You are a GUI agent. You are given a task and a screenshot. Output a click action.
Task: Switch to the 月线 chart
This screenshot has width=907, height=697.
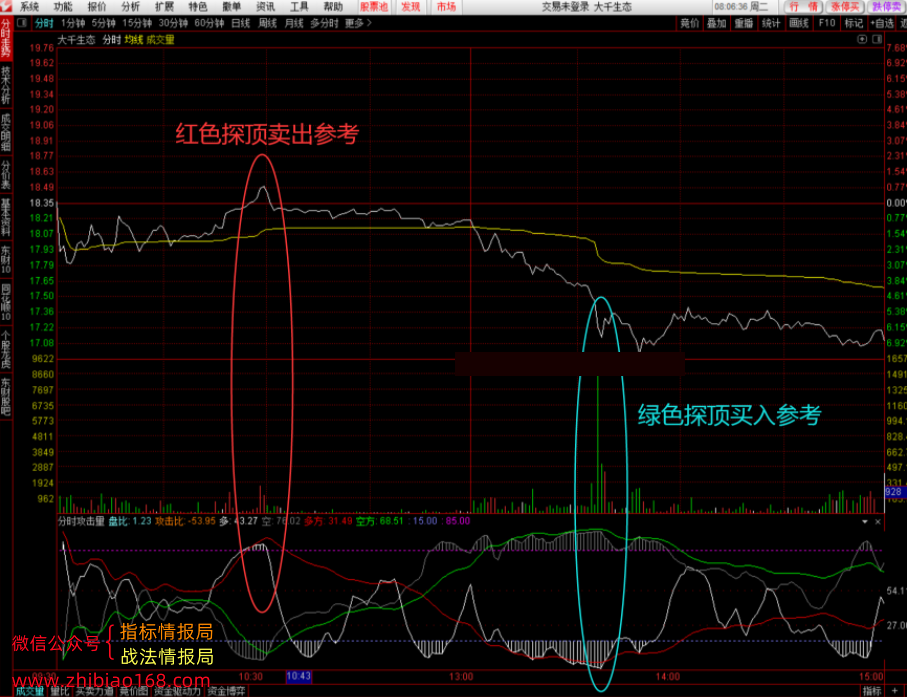coord(294,23)
